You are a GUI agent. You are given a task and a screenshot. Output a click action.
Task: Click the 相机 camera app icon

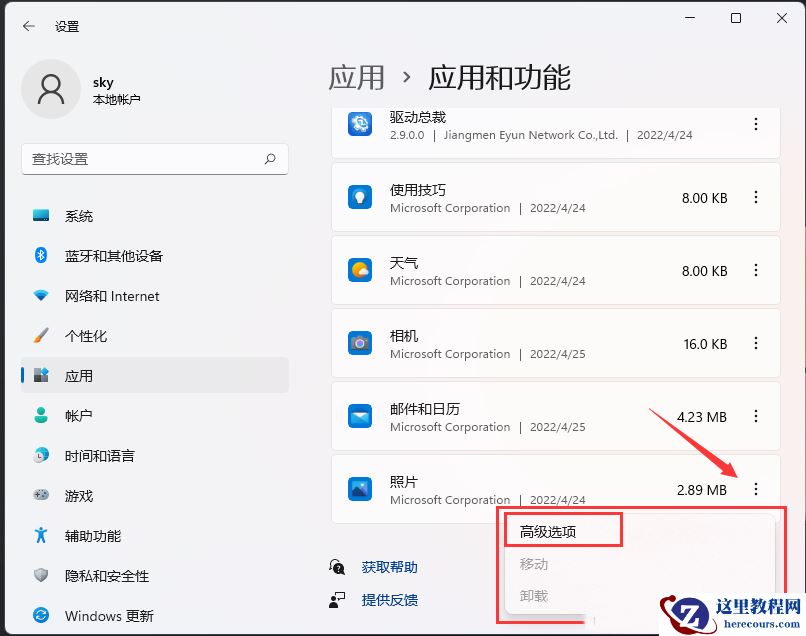click(359, 343)
